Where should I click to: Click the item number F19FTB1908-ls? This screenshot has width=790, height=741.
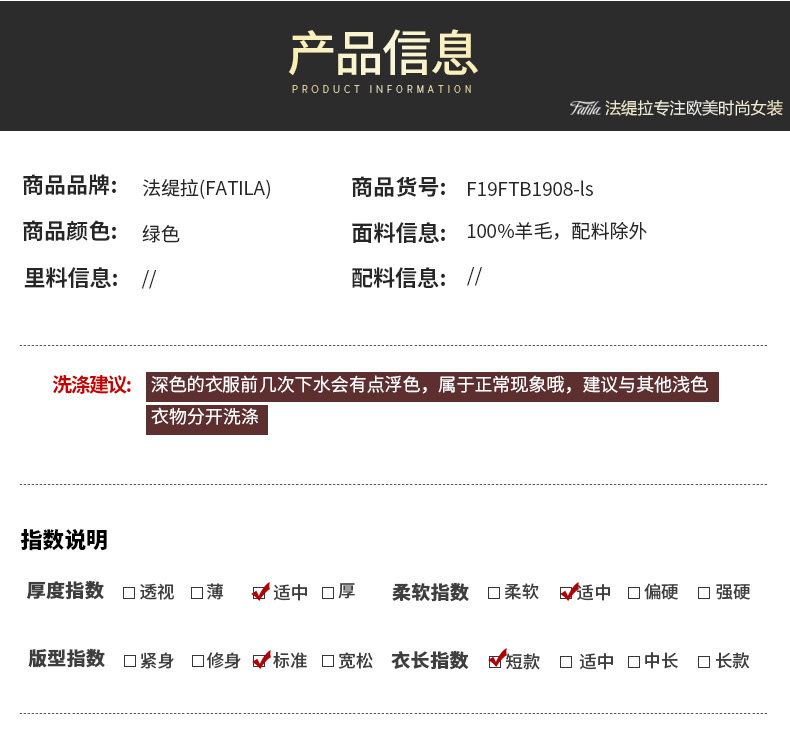click(x=530, y=188)
